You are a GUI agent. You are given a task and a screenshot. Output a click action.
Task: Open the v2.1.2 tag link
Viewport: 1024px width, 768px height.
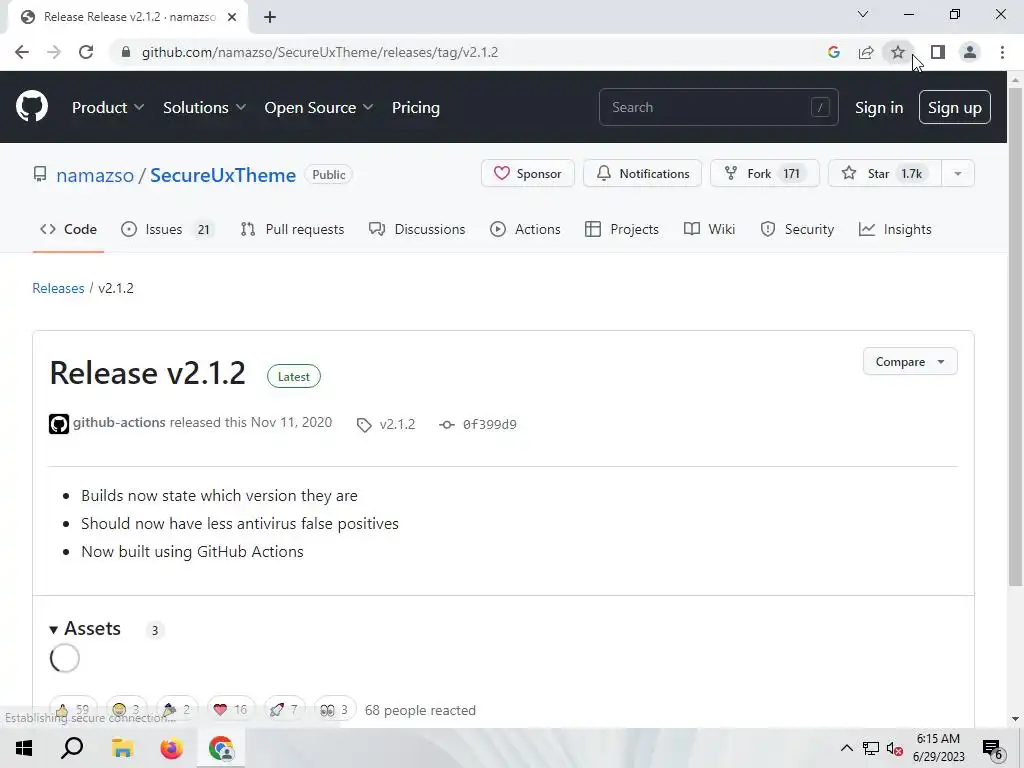pos(386,424)
